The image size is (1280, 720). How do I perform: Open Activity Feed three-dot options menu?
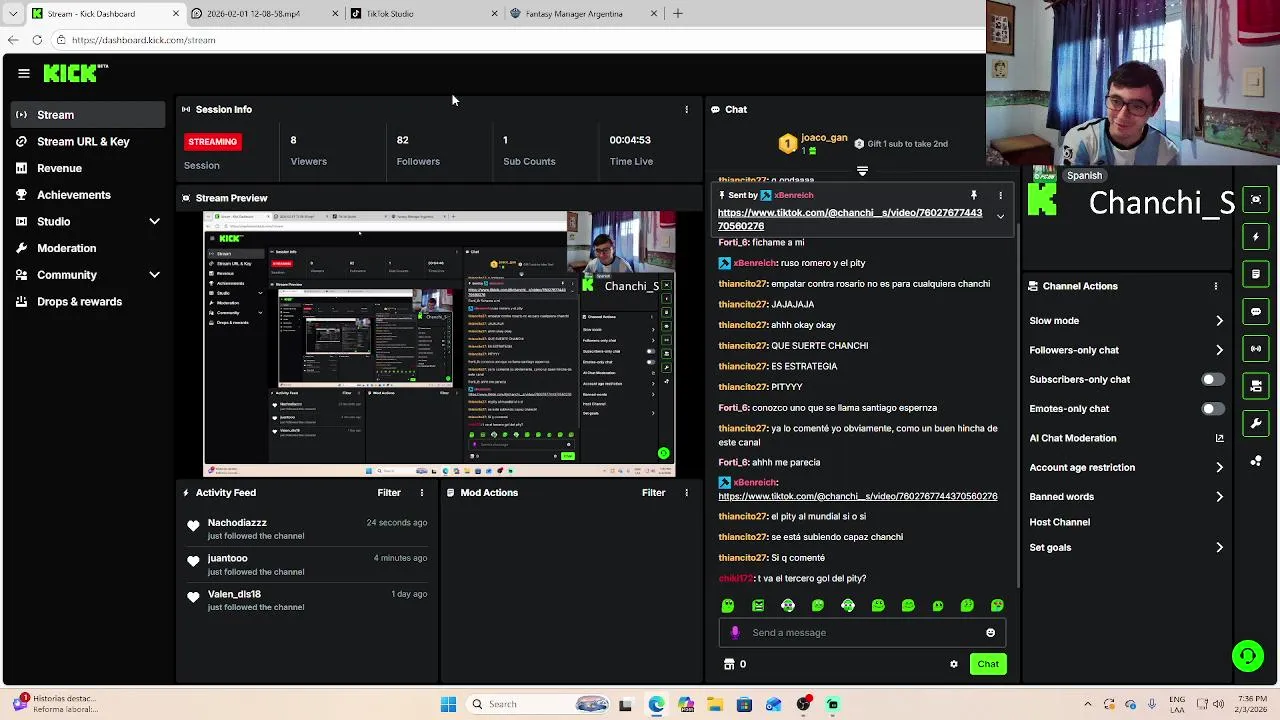422,492
